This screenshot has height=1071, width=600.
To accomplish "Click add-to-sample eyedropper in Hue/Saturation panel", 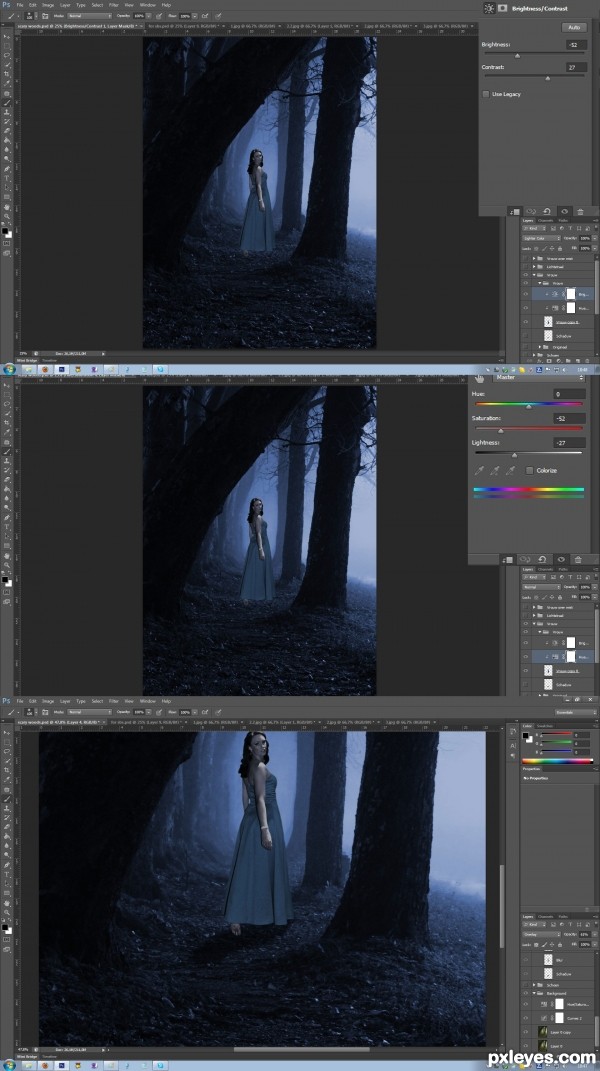I will (x=495, y=471).
